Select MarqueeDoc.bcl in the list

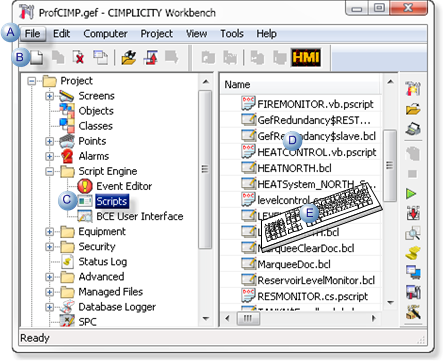(x=294, y=265)
